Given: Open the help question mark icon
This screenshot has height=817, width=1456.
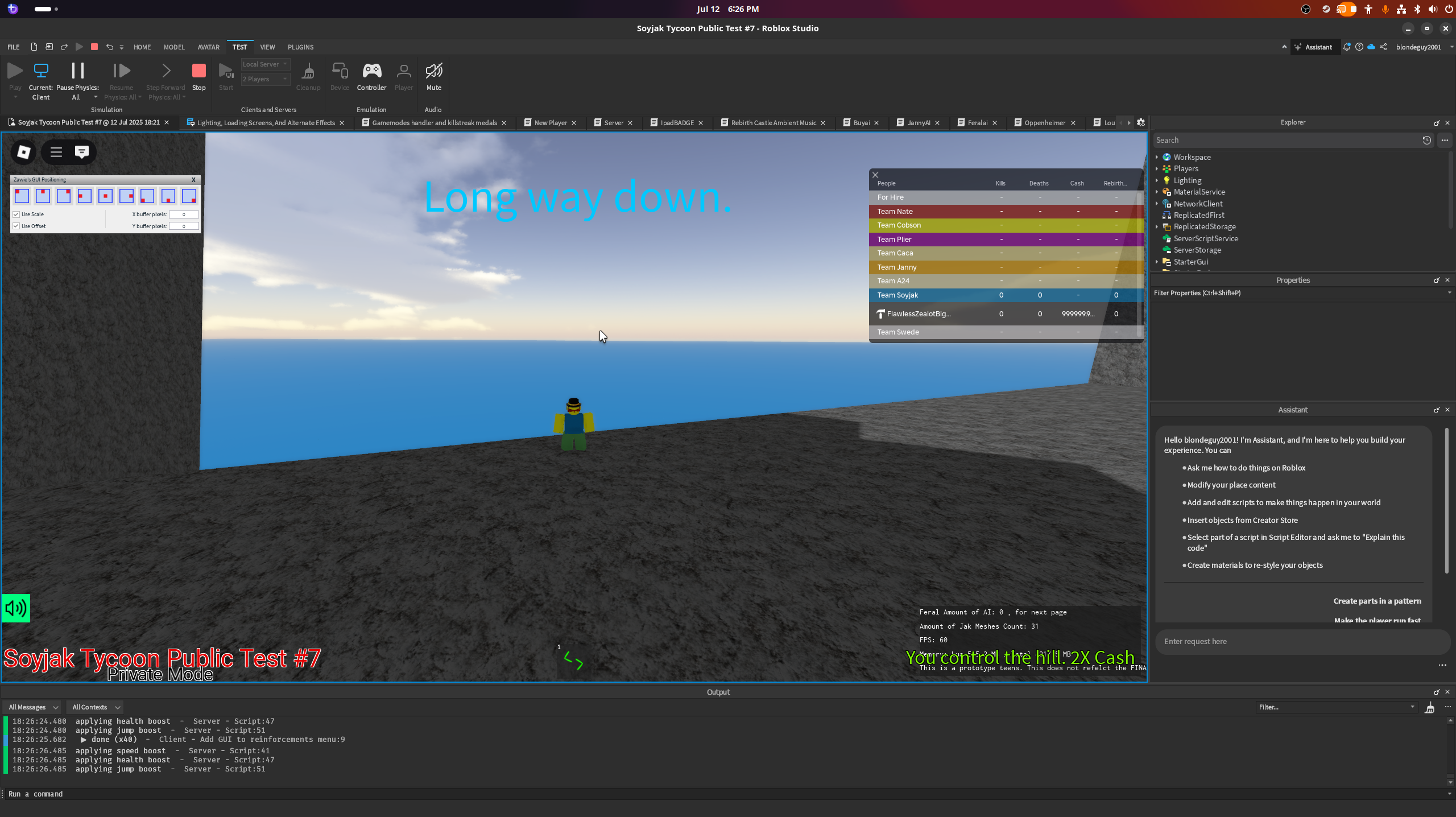Looking at the screenshot, I should (1359, 47).
